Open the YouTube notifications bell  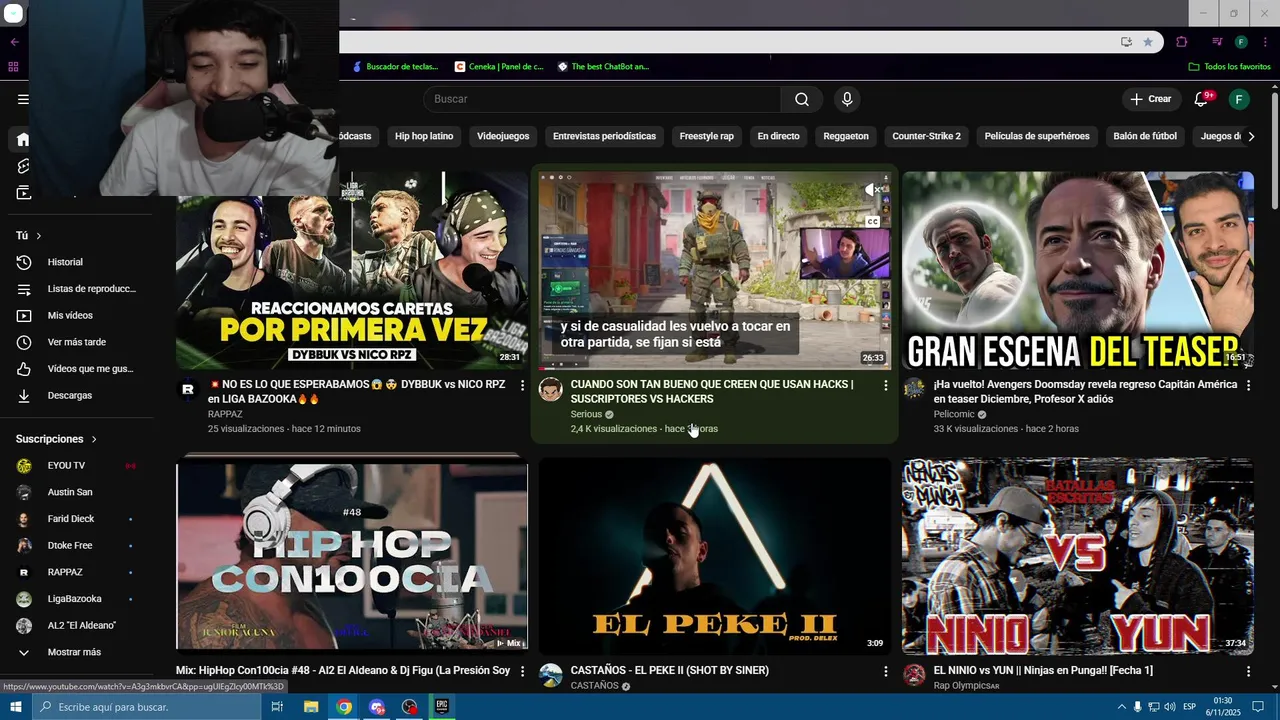coord(1202,99)
